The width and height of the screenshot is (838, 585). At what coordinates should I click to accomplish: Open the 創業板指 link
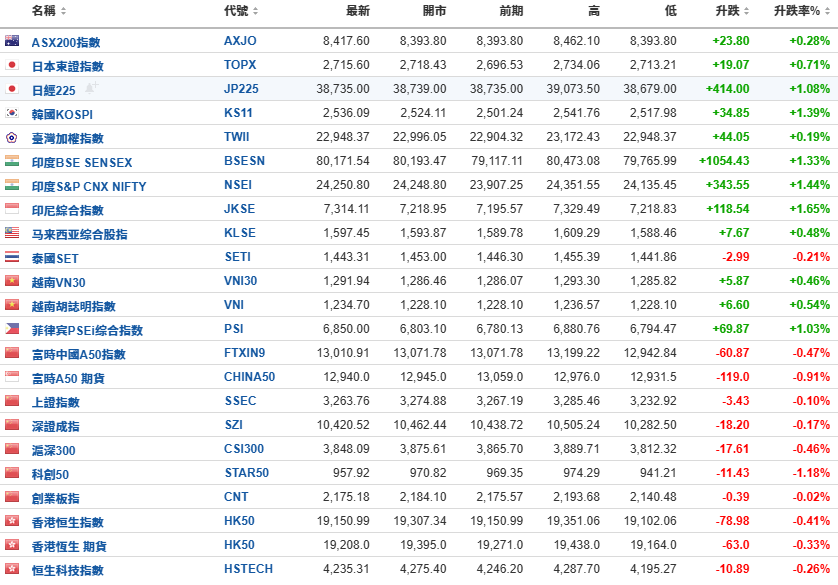(56, 498)
